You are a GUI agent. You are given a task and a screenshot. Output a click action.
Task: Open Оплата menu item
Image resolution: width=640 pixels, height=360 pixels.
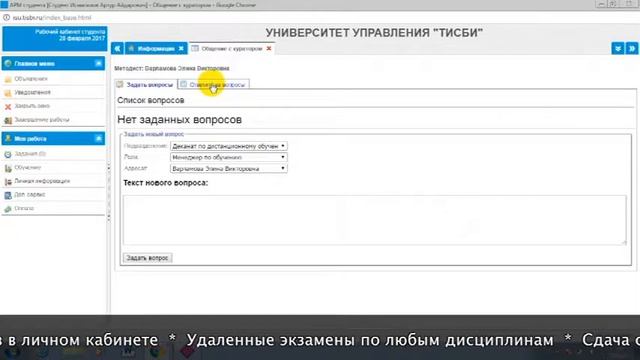[24, 209]
